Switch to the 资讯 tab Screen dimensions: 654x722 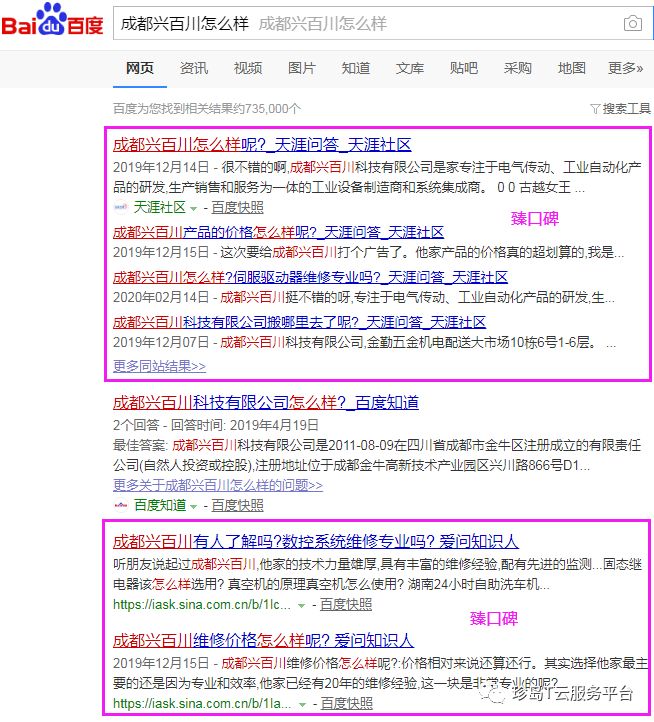point(194,68)
